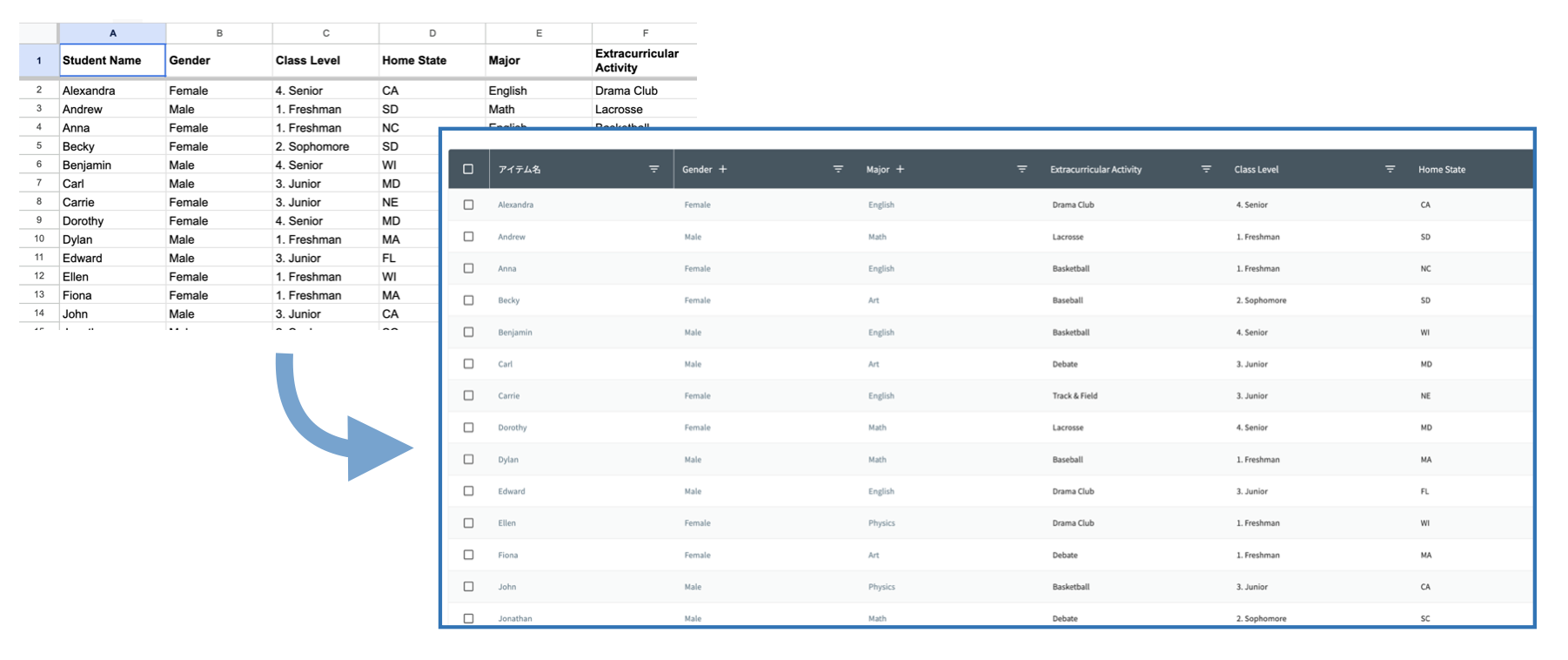Check the box for Benjamin row
The width and height of the screenshot is (1568, 660).
(468, 332)
